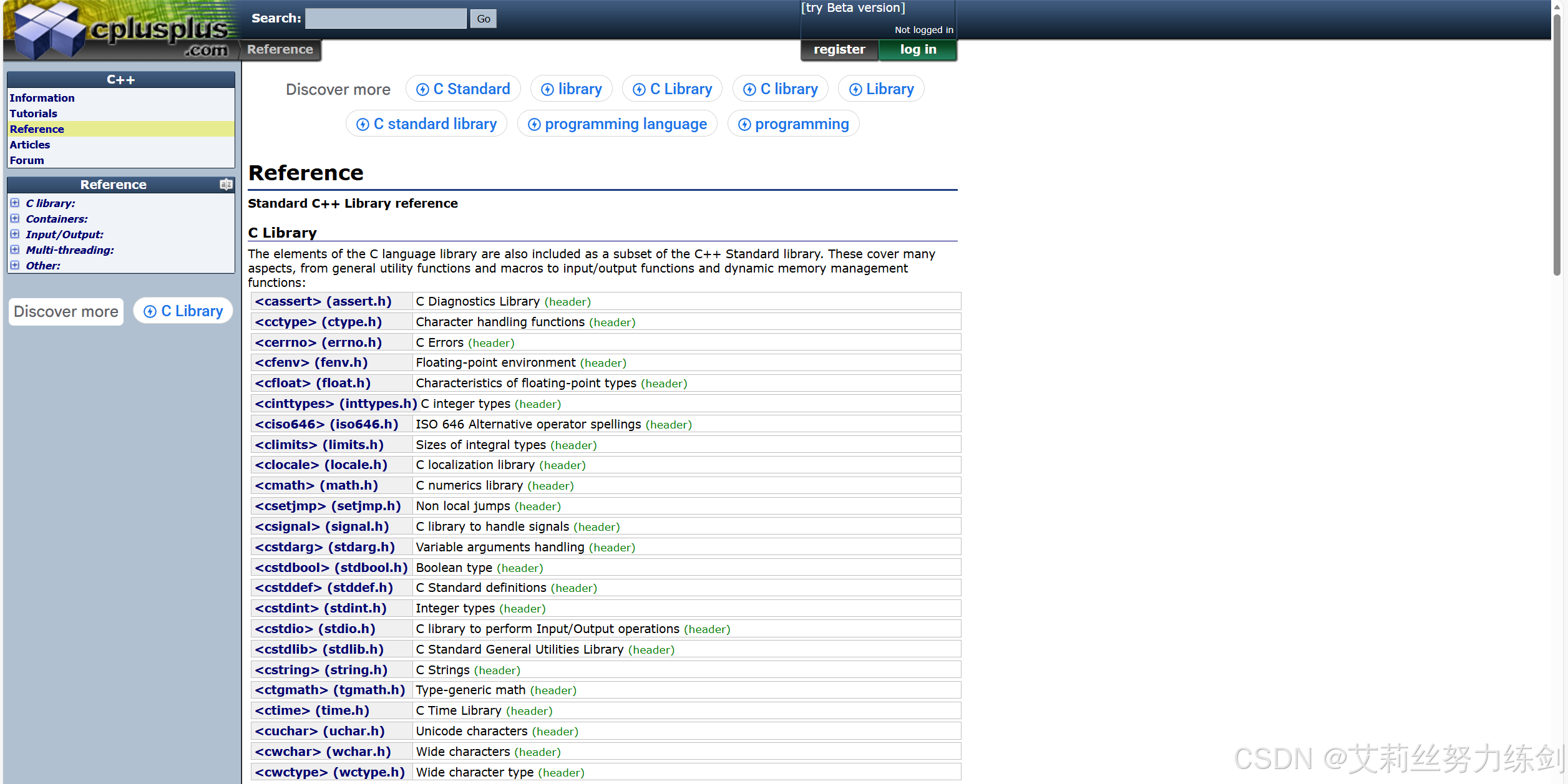Click the lightning icon on programming language chip
Screen dimensions: 1568x784
[534, 125]
